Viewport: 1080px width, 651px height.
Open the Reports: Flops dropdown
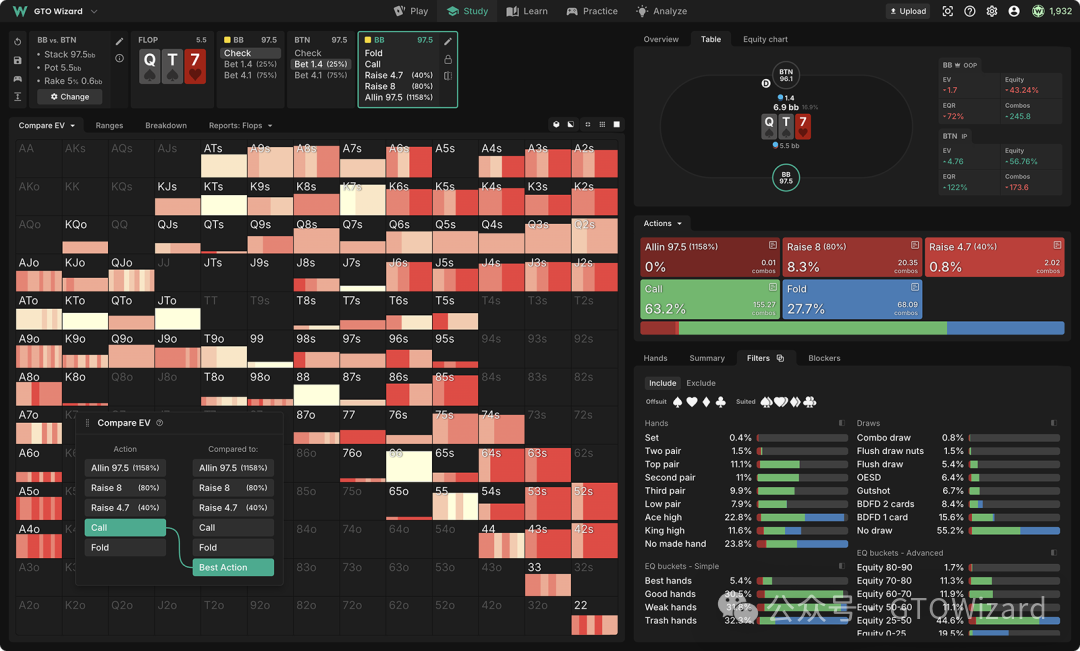(x=240, y=125)
